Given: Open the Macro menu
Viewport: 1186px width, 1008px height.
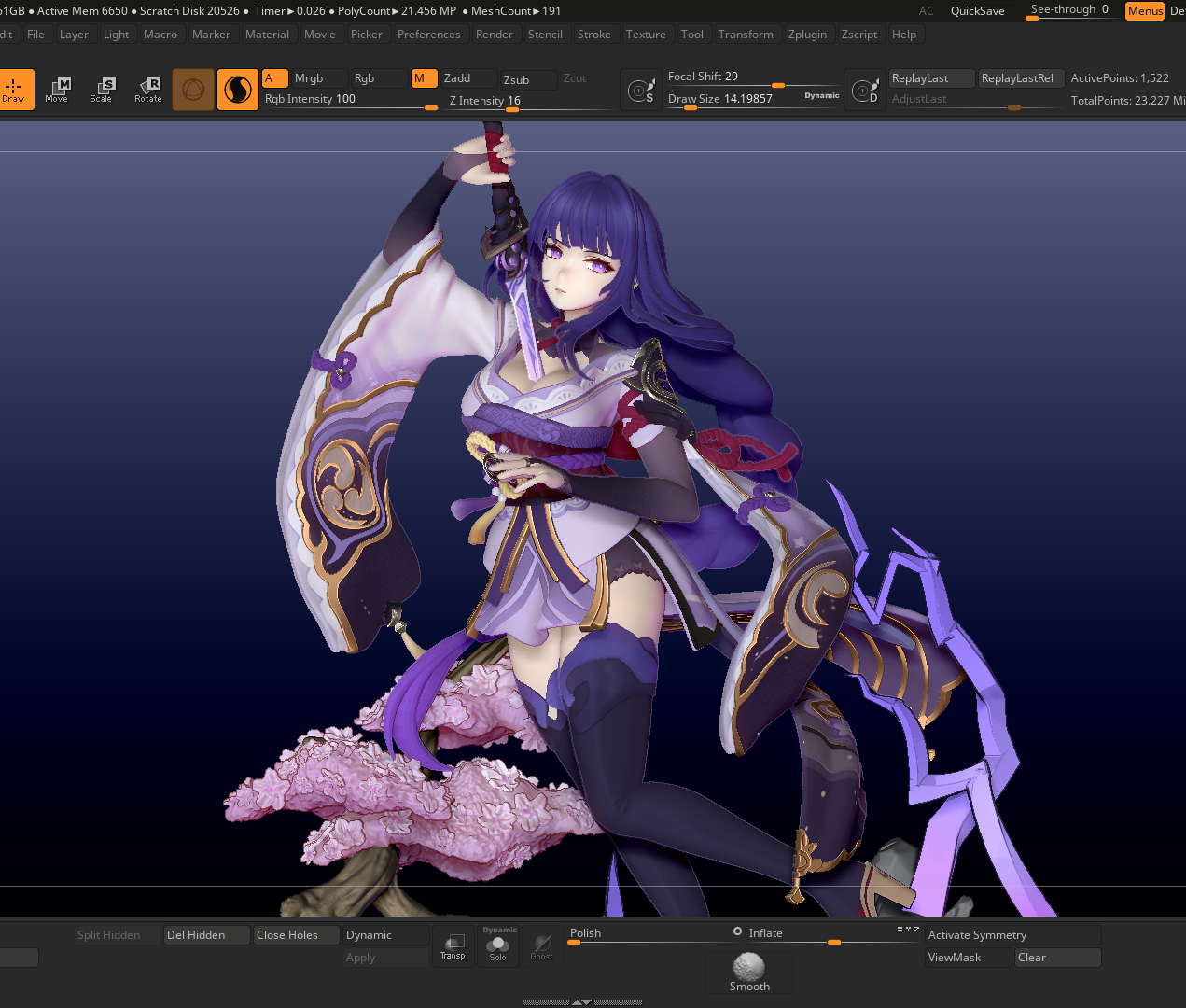Looking at the screenshot, I should click(160, 35).
